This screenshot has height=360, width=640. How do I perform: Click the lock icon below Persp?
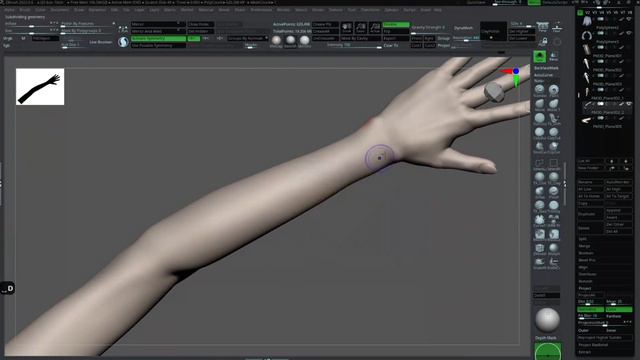543,41
